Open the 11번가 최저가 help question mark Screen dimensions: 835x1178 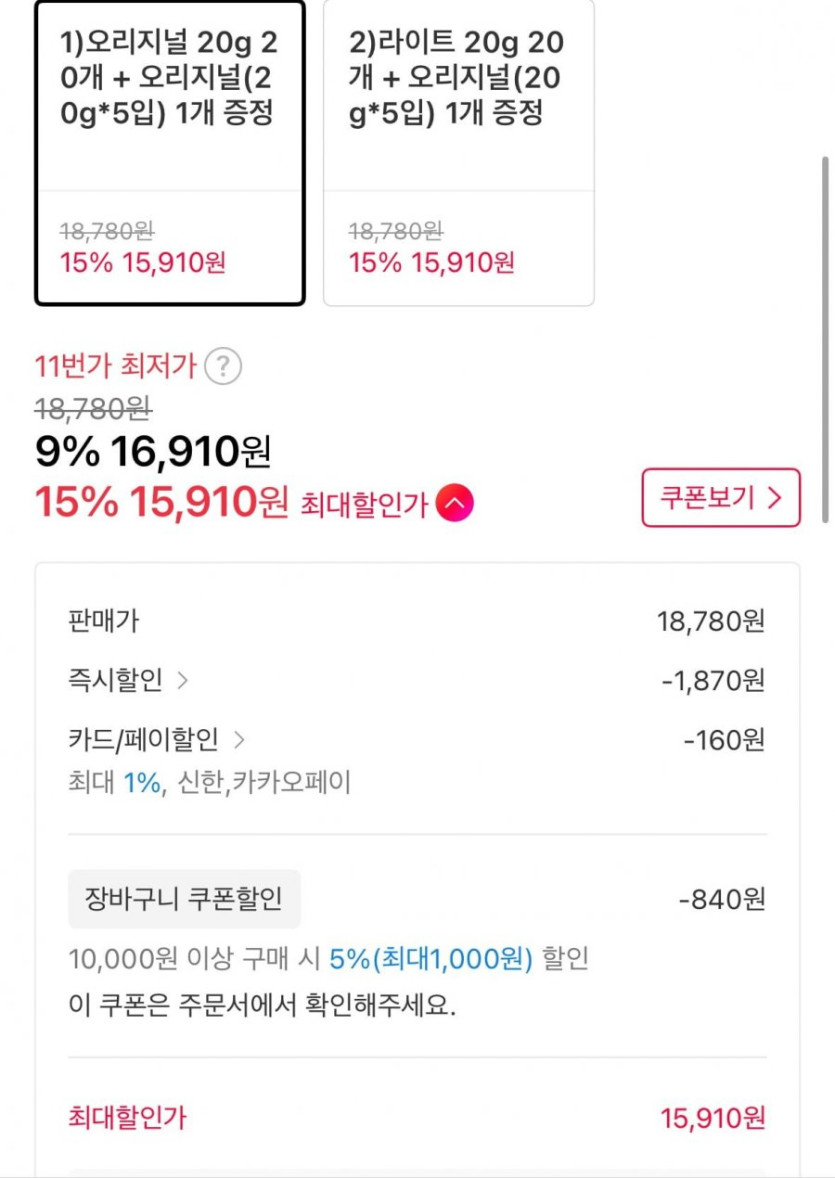pyautogui.click(x=223, y=367)
